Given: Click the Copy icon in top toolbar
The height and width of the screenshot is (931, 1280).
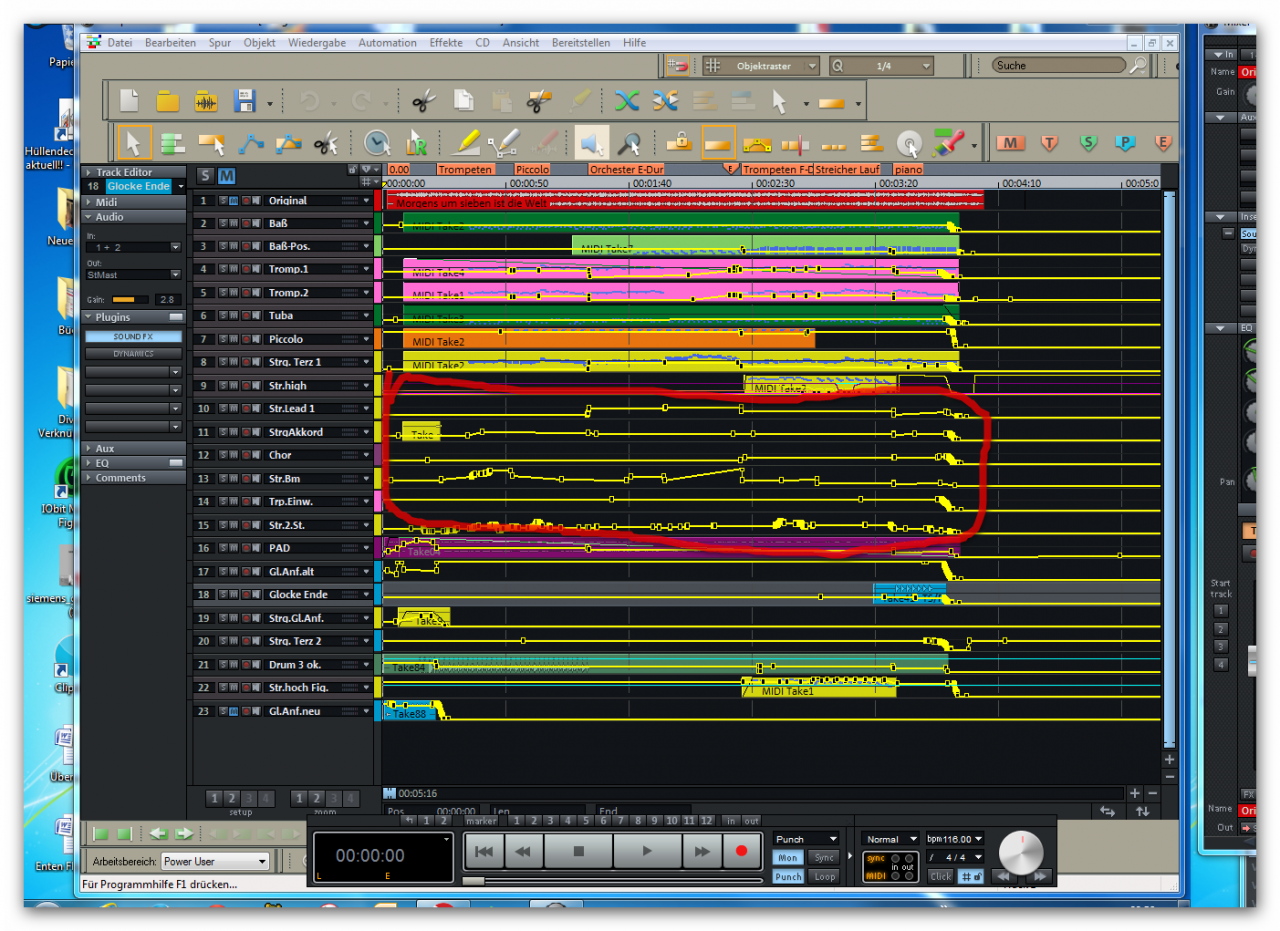Looking at the screenshot, I should point(463,101).
